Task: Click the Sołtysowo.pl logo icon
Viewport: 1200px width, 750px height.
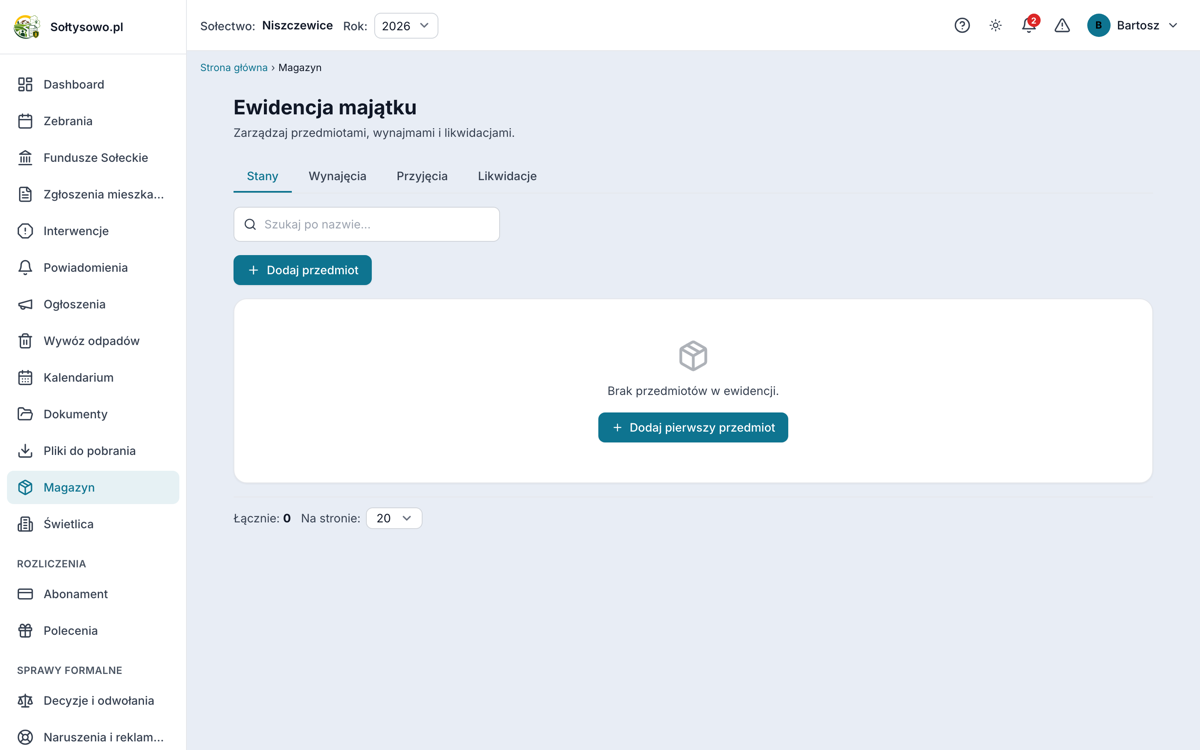Action: pos(27,26)
